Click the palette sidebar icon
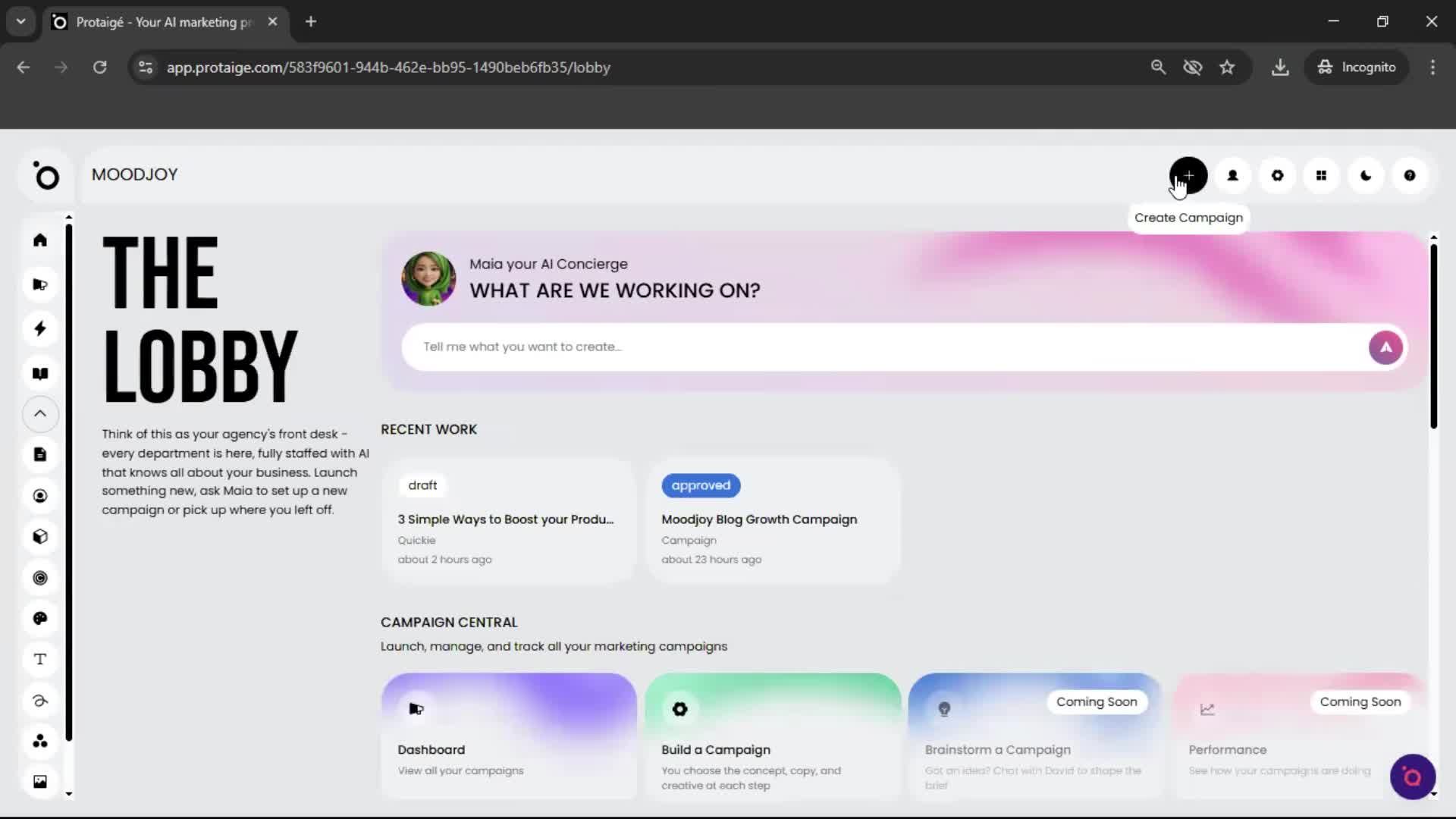 (40, 618)
